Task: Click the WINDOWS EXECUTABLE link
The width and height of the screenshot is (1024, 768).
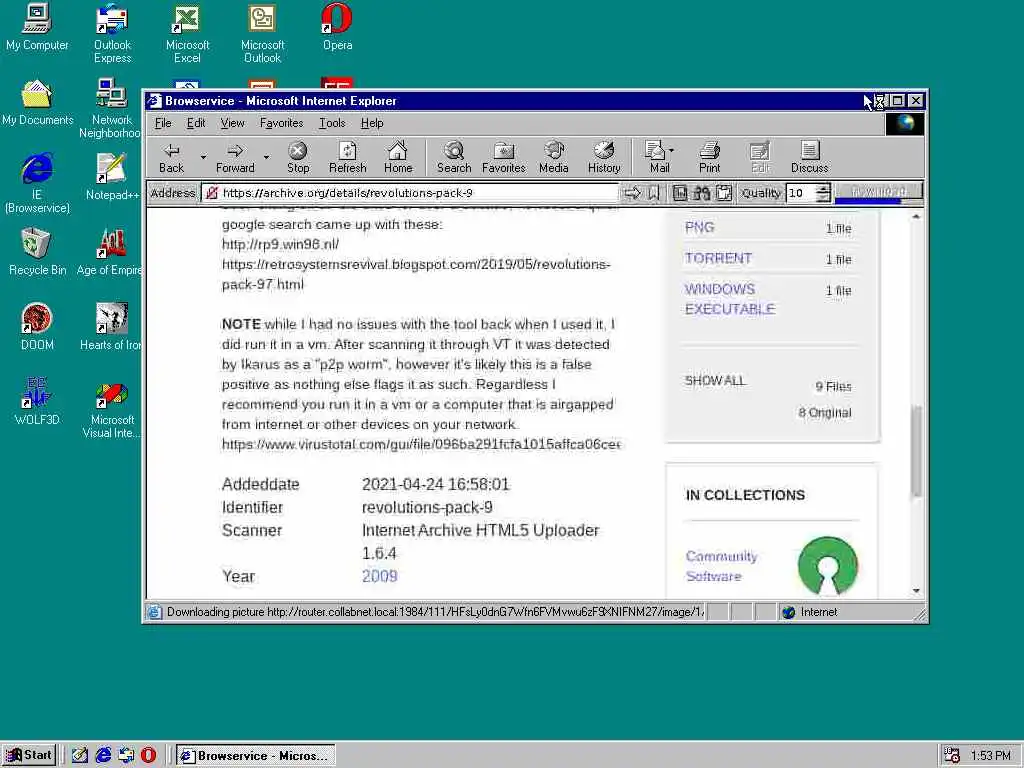Action: click(729, 298)
